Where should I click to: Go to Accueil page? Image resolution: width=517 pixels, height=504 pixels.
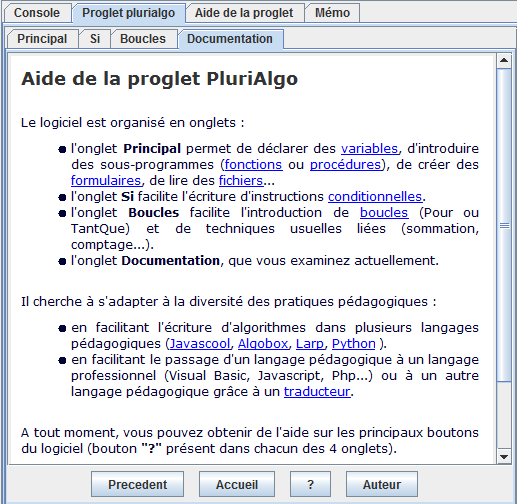237,484
